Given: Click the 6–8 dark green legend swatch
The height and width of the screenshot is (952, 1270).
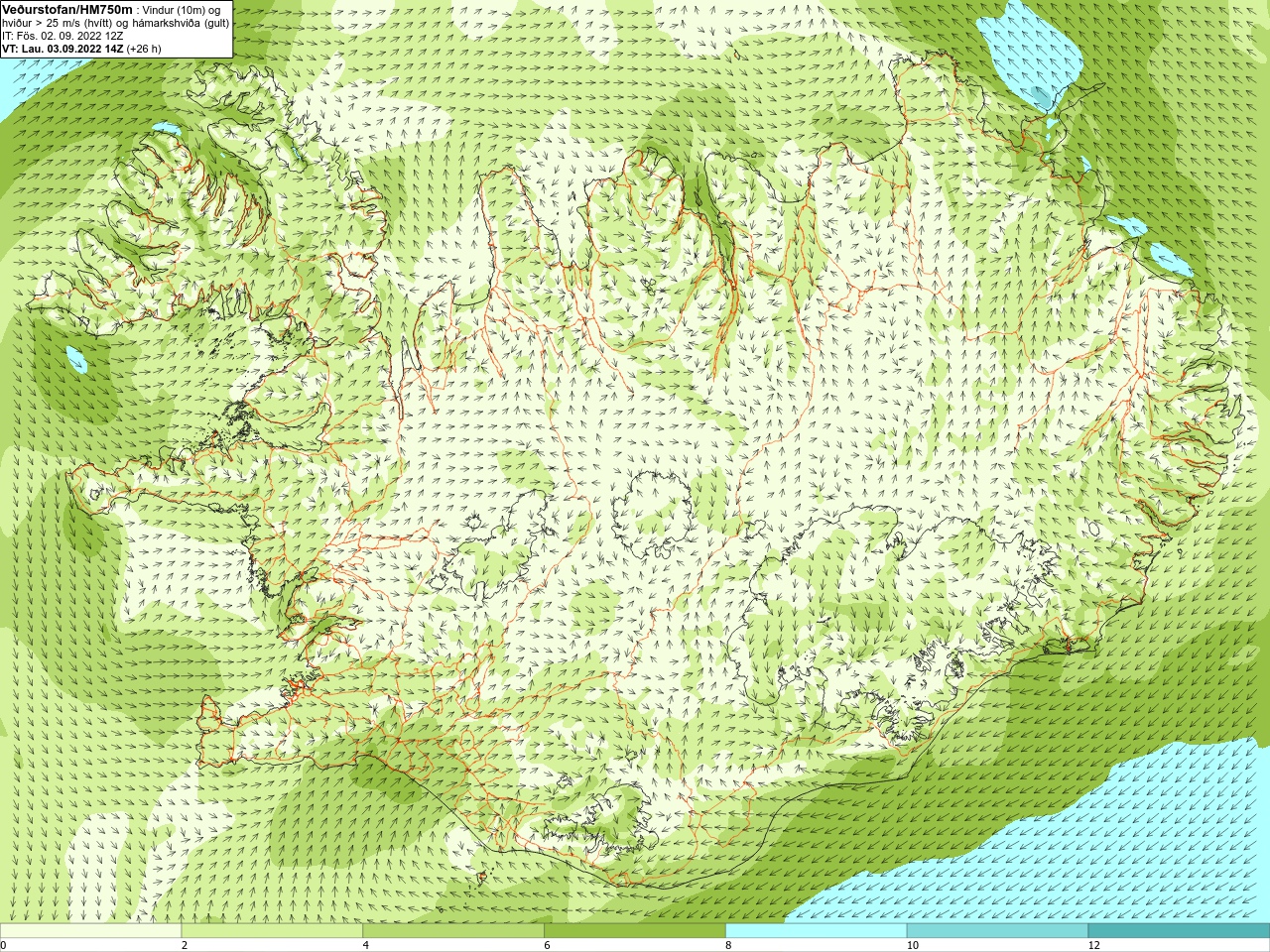Looking at the screenshot, I should pos(635,931).
